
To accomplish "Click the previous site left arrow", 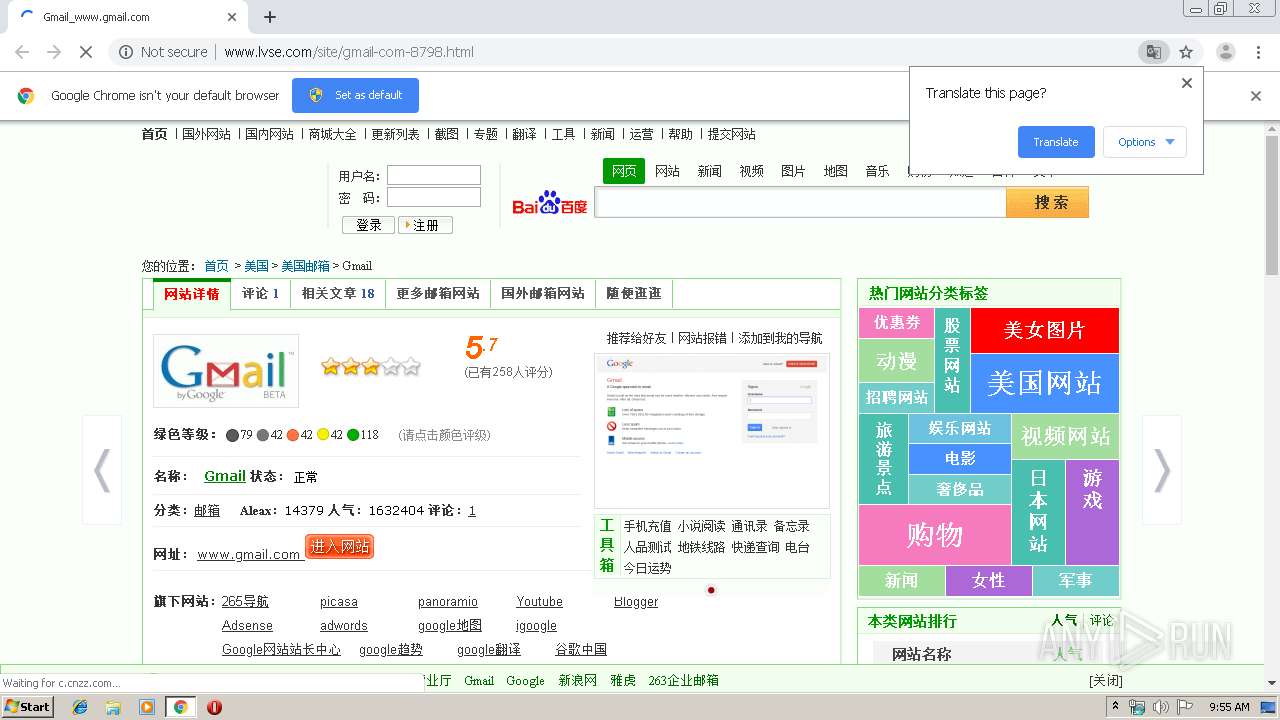I will click(x=102, y=470).
